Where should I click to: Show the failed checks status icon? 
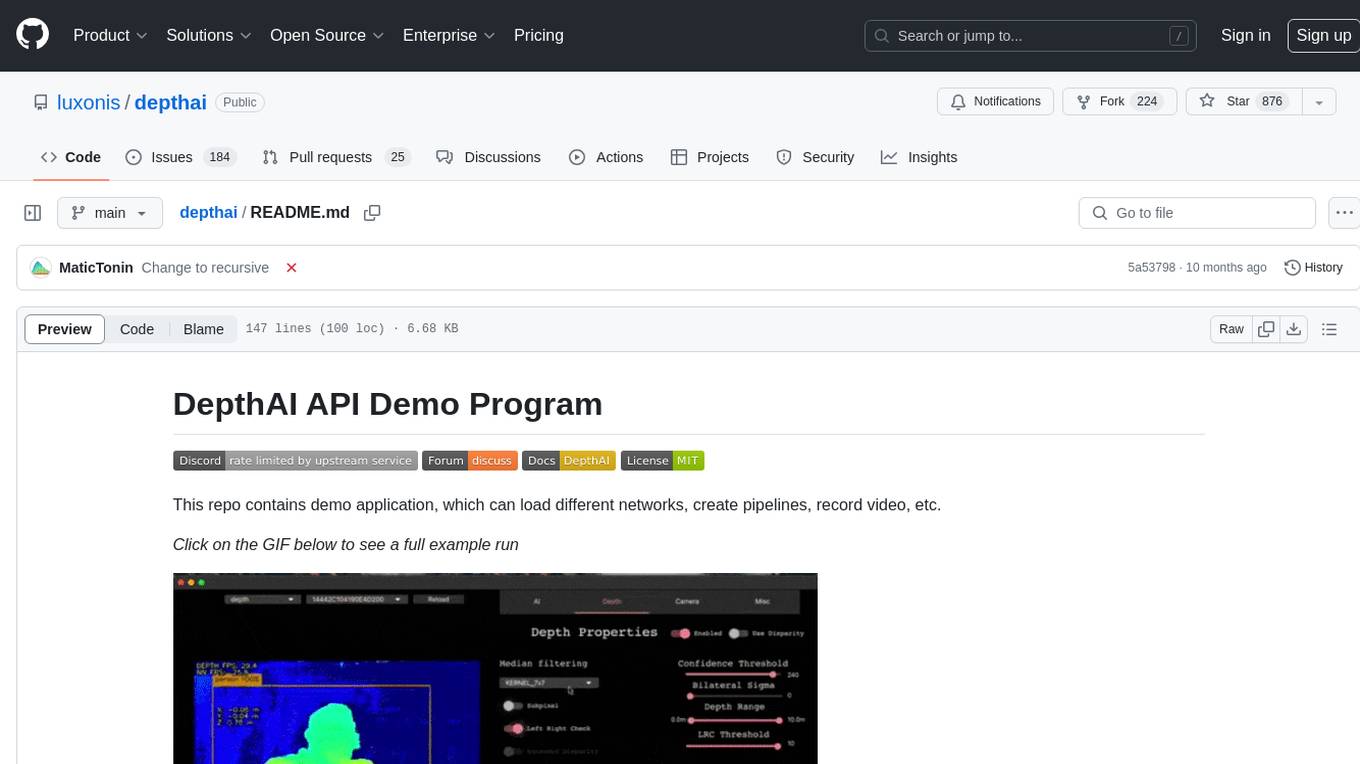click(x=291, y=268)
